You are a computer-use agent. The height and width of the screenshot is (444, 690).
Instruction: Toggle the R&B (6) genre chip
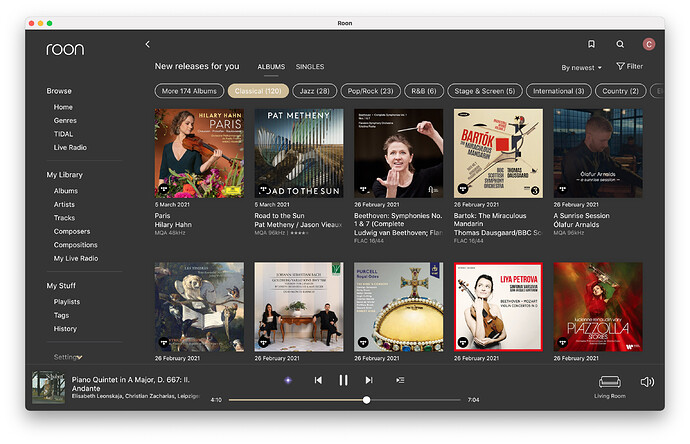(424, 91)
